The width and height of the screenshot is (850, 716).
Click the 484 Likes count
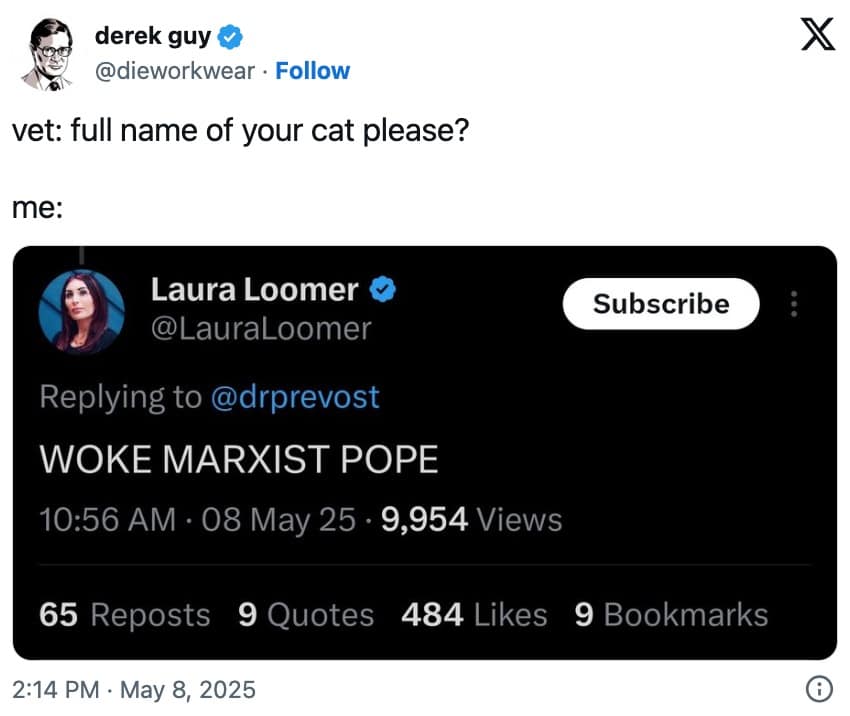tap(474, 615)
